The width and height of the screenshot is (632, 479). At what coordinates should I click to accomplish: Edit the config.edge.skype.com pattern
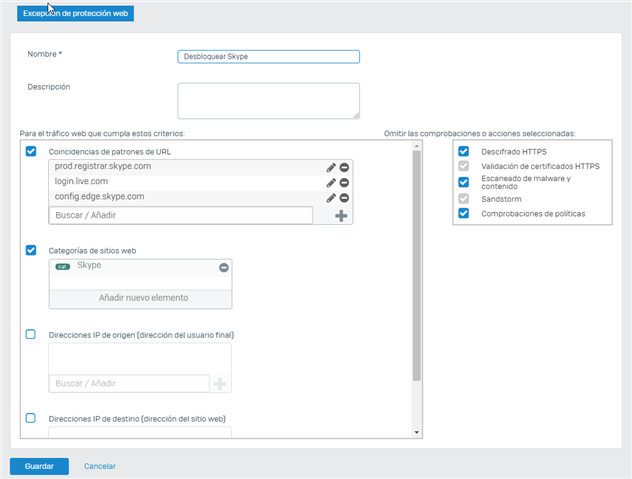(331, 198)
